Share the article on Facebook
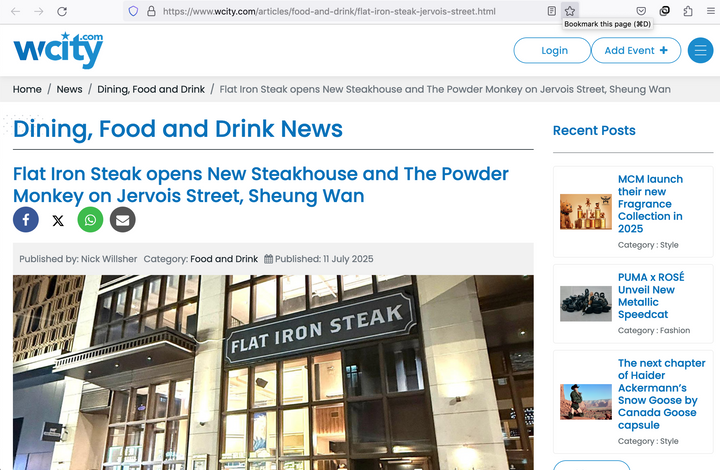 tap(26, 220)
